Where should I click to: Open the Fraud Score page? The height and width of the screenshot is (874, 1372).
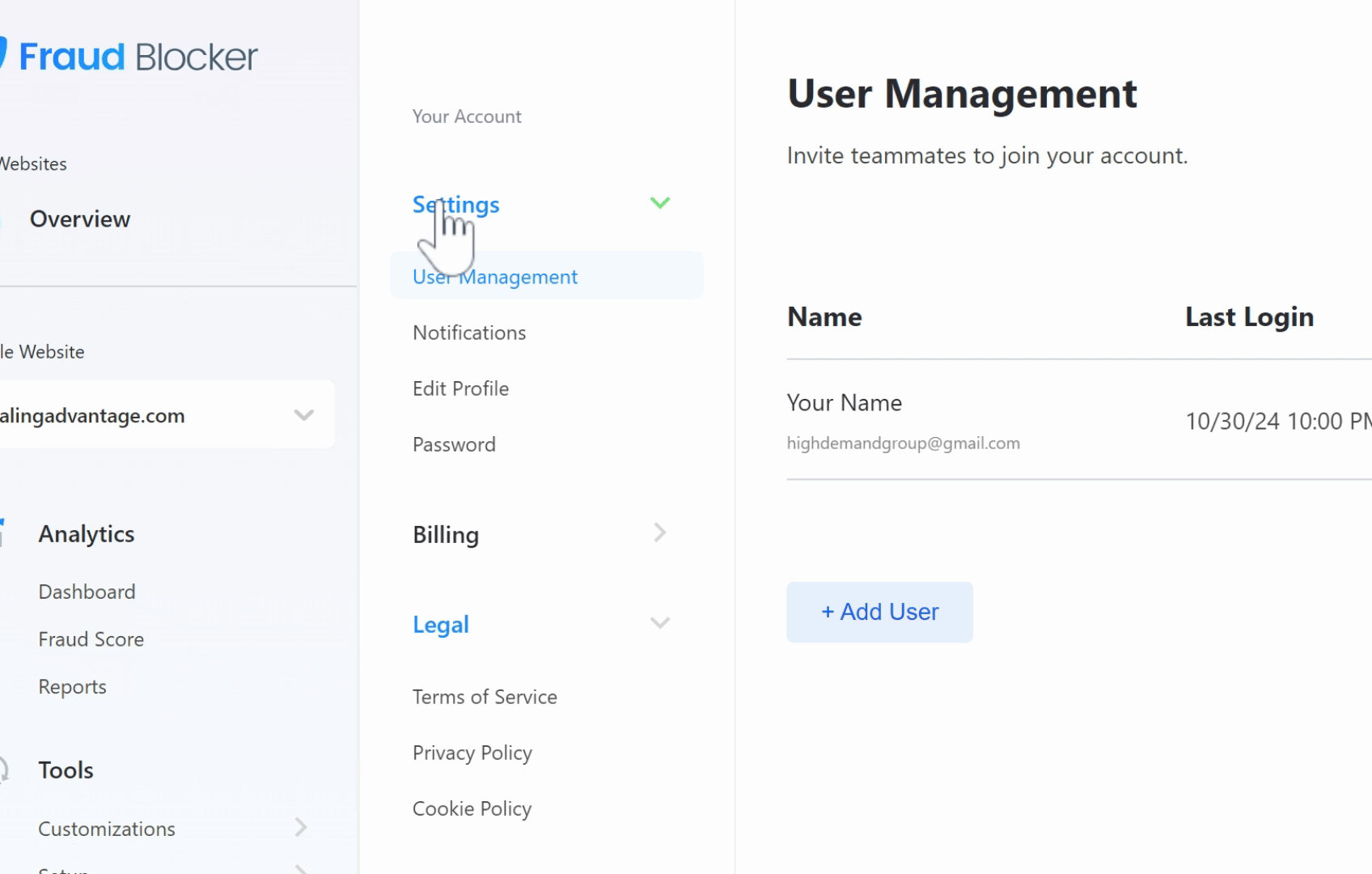91,639
